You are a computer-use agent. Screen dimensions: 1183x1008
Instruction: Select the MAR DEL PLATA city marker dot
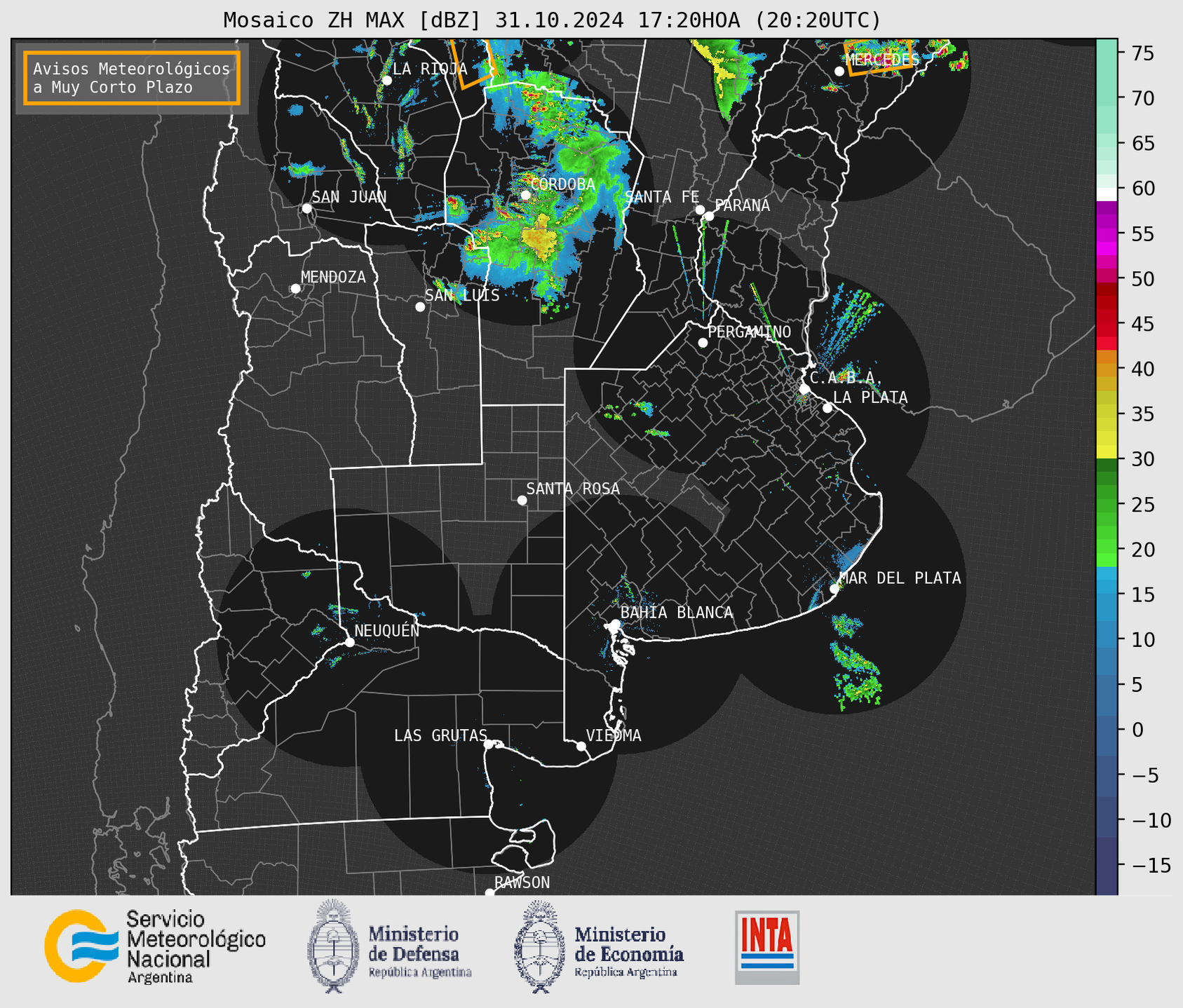click(834, 589)
